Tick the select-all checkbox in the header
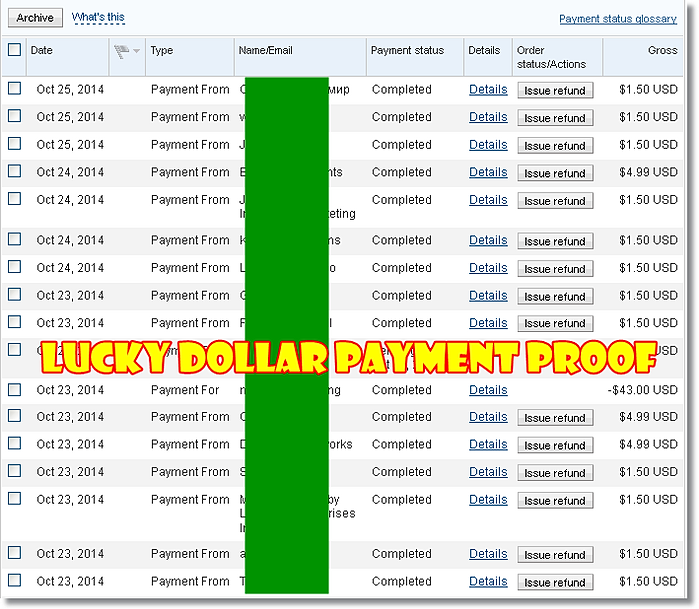Viewport: 699px width, 609px height. pyautogui.click(x=14, y=49)
